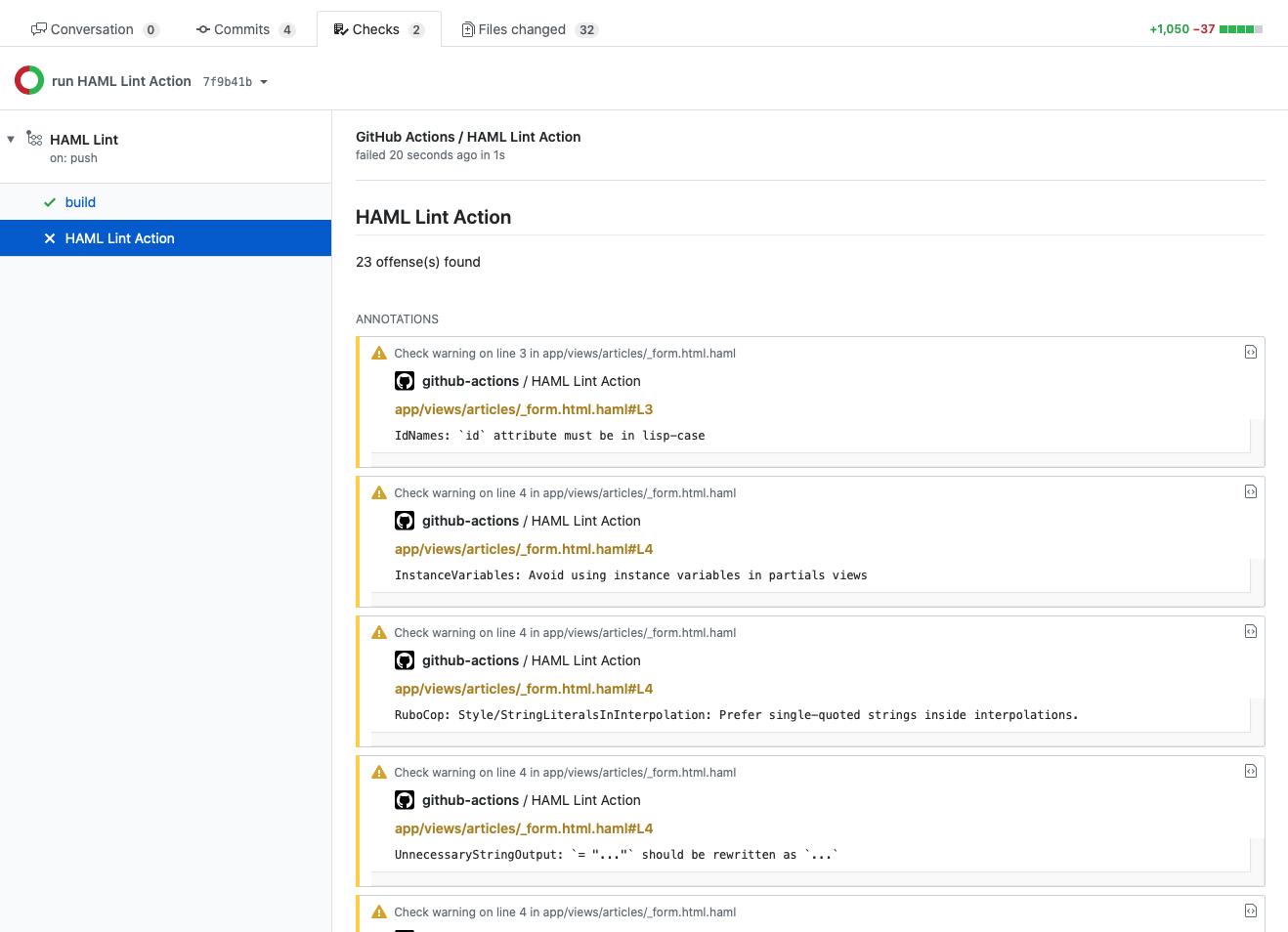The image size is (1288, 932).
Task: Open _form.html.haml#L4 link above the InstanceVariables message
Action: click(524, 549)
